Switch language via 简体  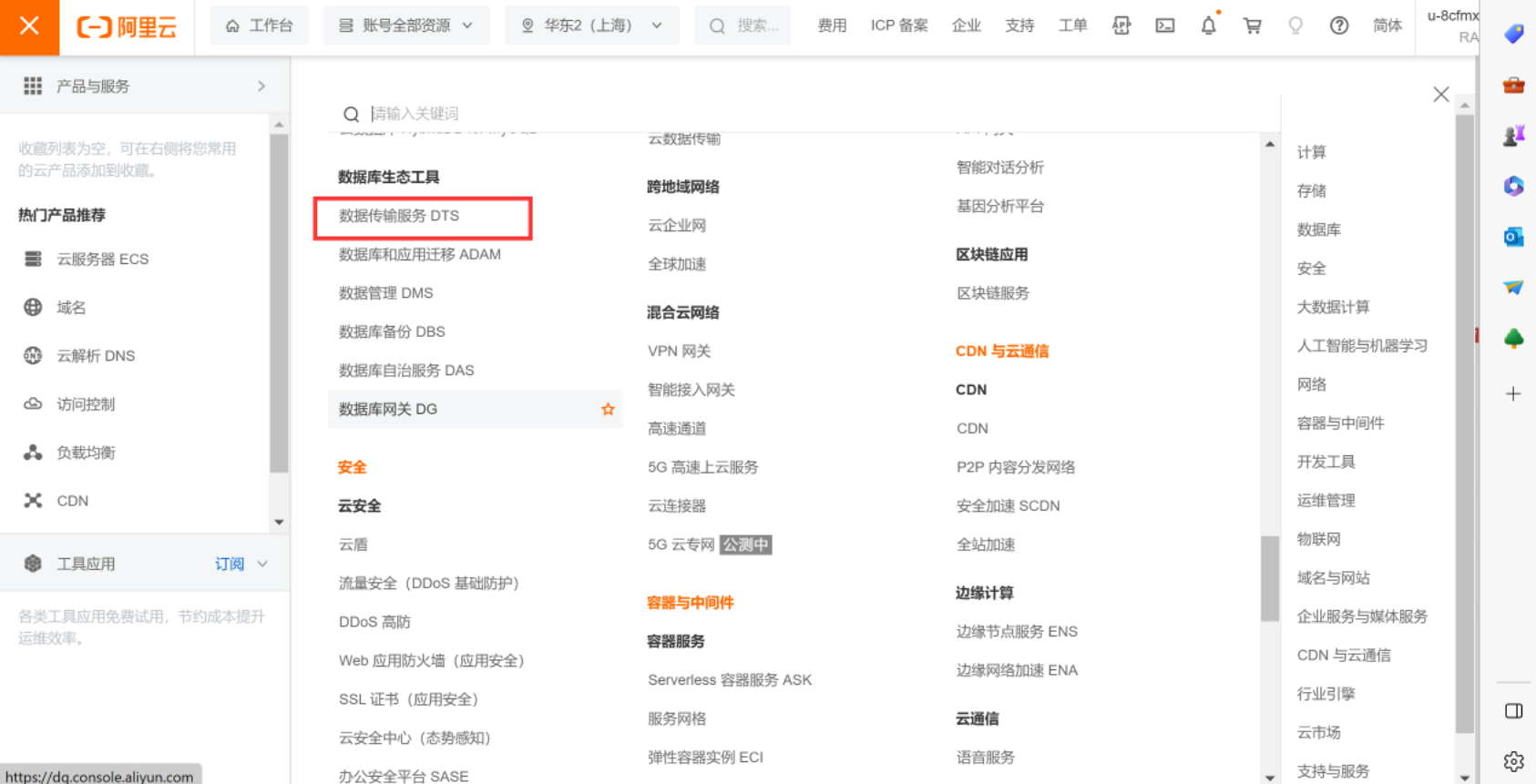point(1388,25)
